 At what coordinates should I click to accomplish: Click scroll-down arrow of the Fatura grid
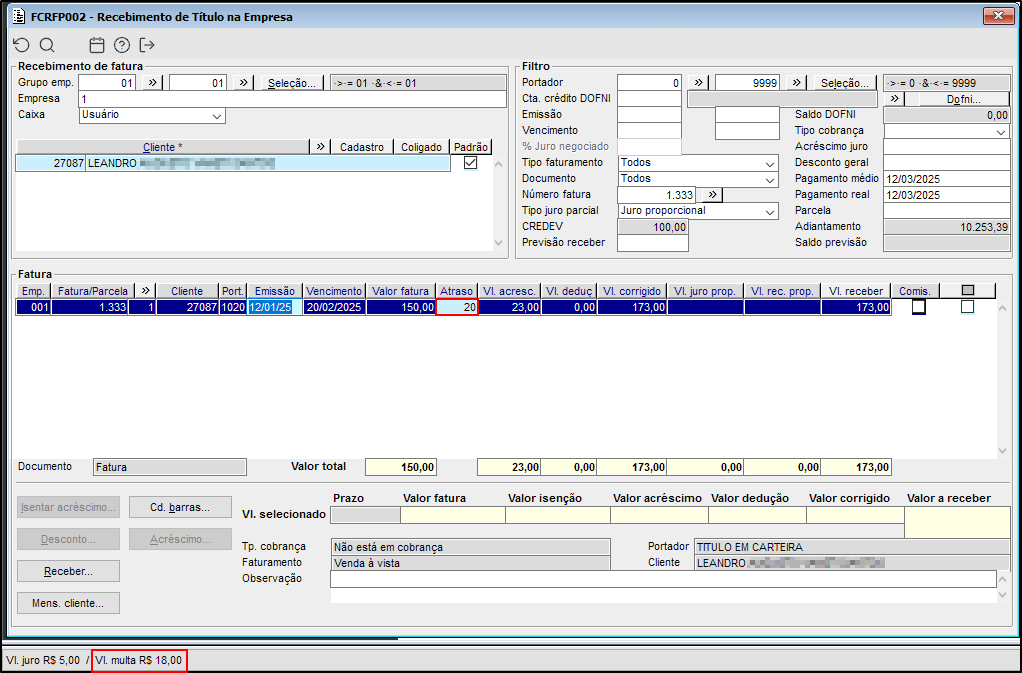(1002, 451)
